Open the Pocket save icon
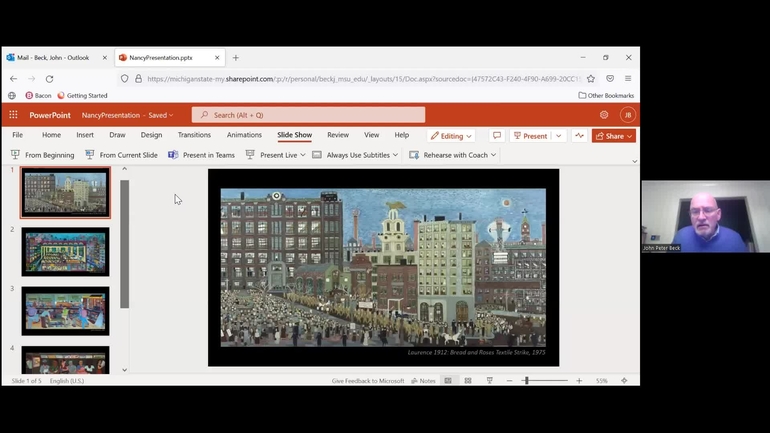This screenshot has width=770, height=433. 610,79
